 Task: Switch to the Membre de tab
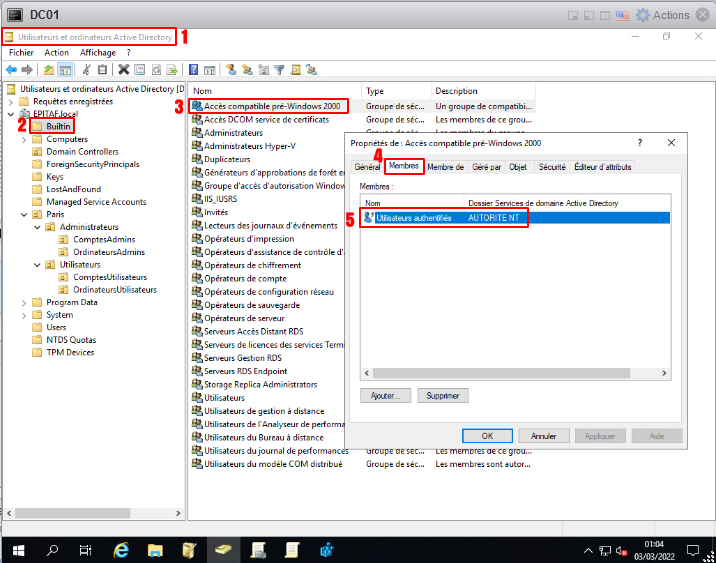pos(445,167)
